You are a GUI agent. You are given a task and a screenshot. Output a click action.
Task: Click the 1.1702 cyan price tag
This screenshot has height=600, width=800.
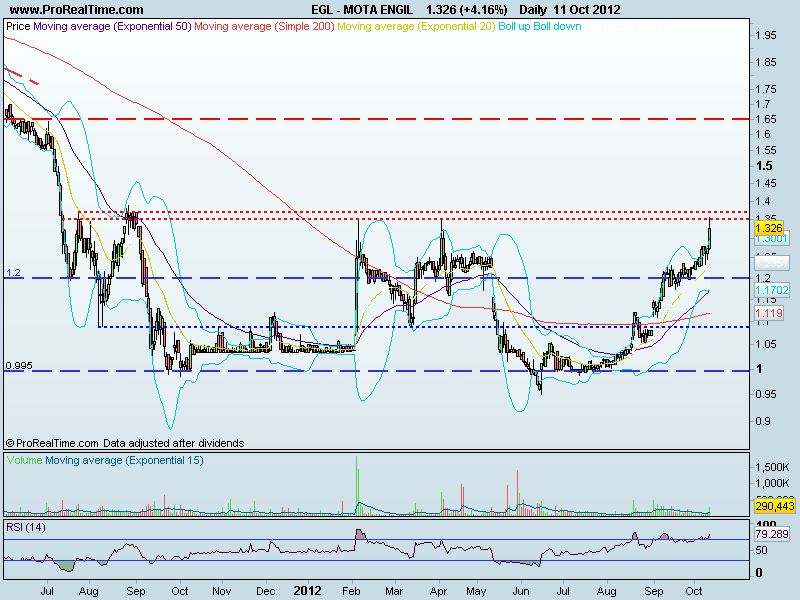[x=771, y=291]
